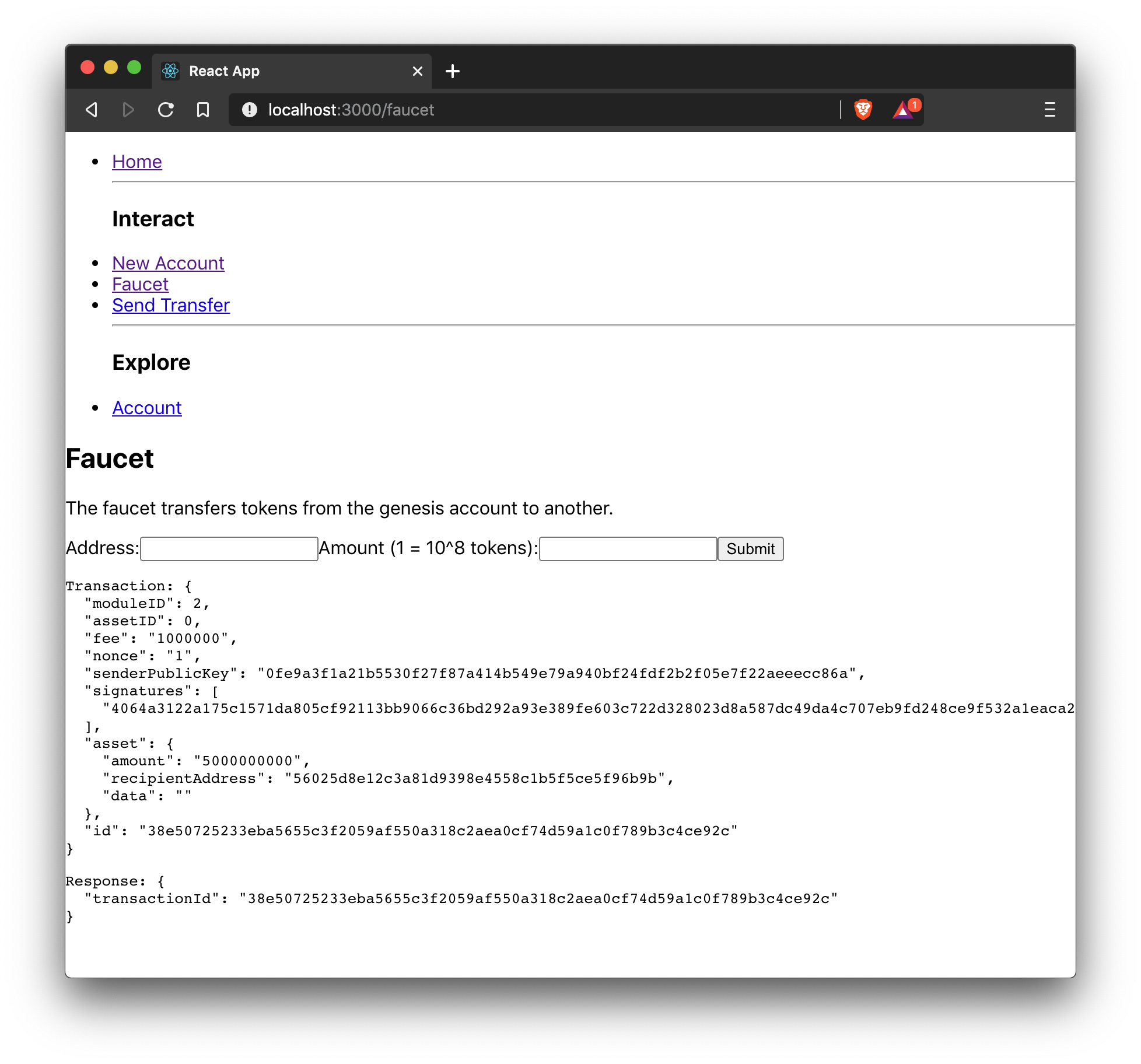
Task: Open the New Account link
Action: [168, 263]
